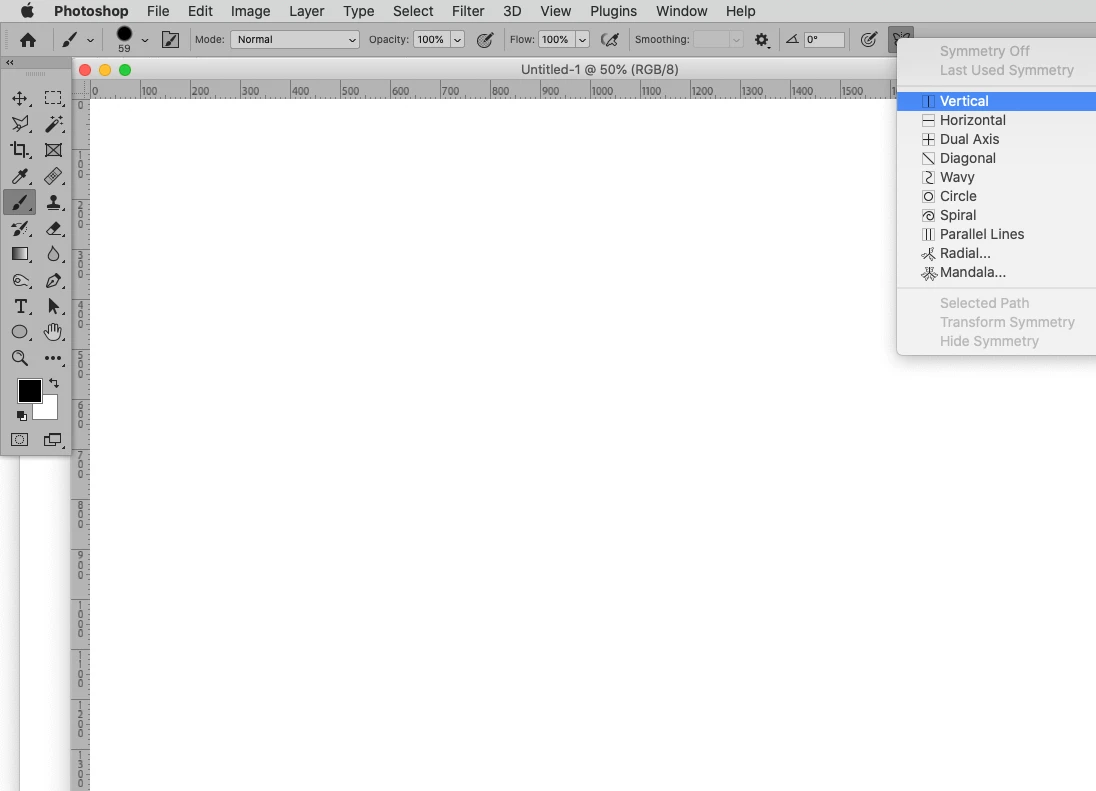The height and width of the screenshot is (791, 1096).
Task: Open the Edit Toolbar three-dots button
Action: click(53, 358)
